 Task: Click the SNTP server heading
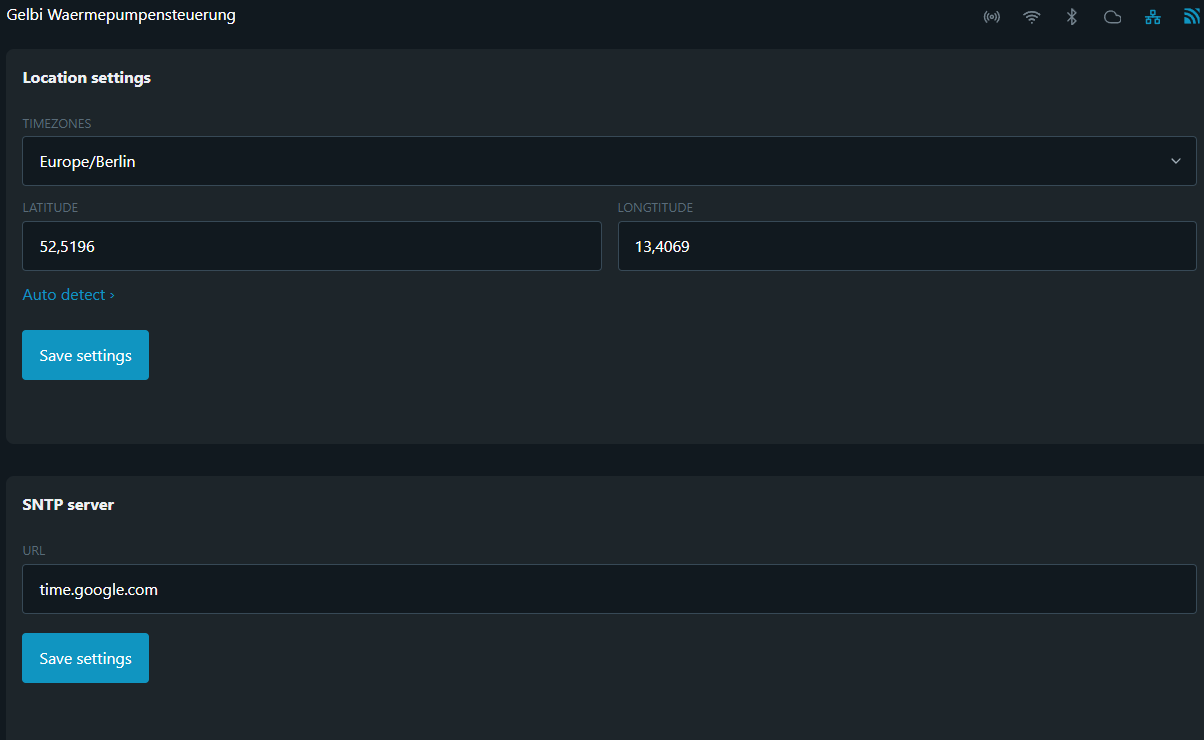click(68, 504)
